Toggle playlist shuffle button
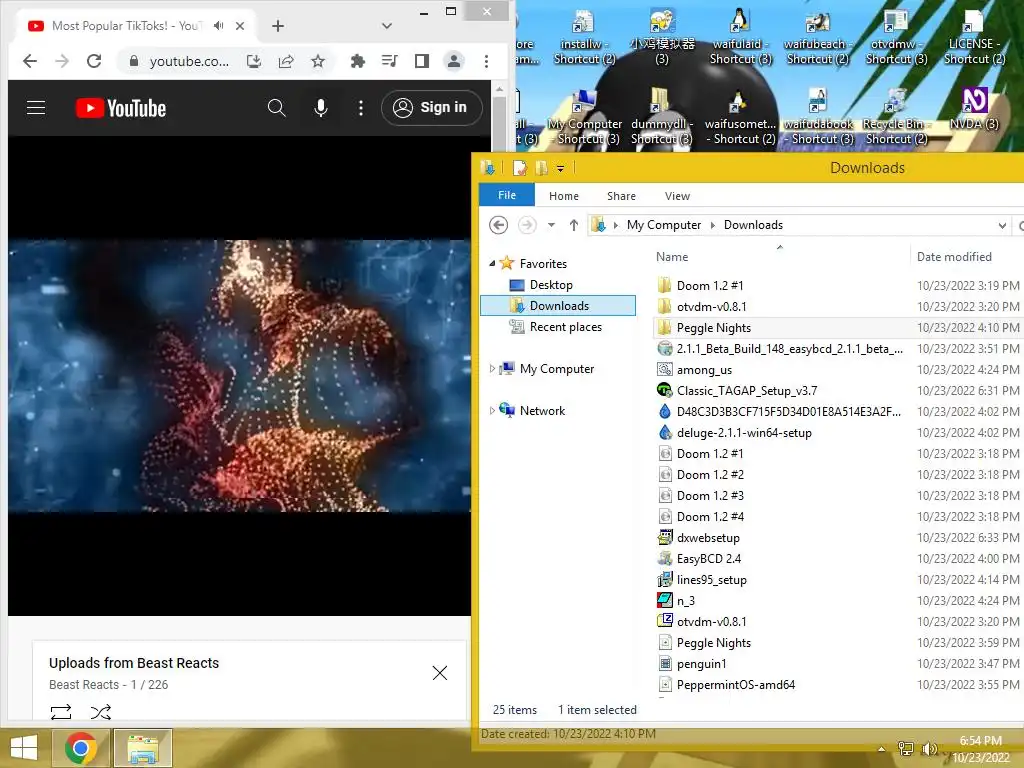The image size is (1024, 768). point(101,712)
